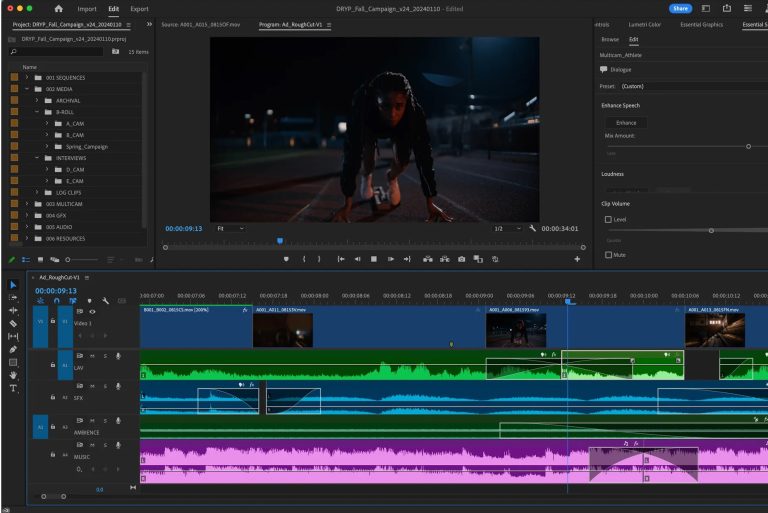
Task: Open timeline display settings wrench
Action: point(105,301)
